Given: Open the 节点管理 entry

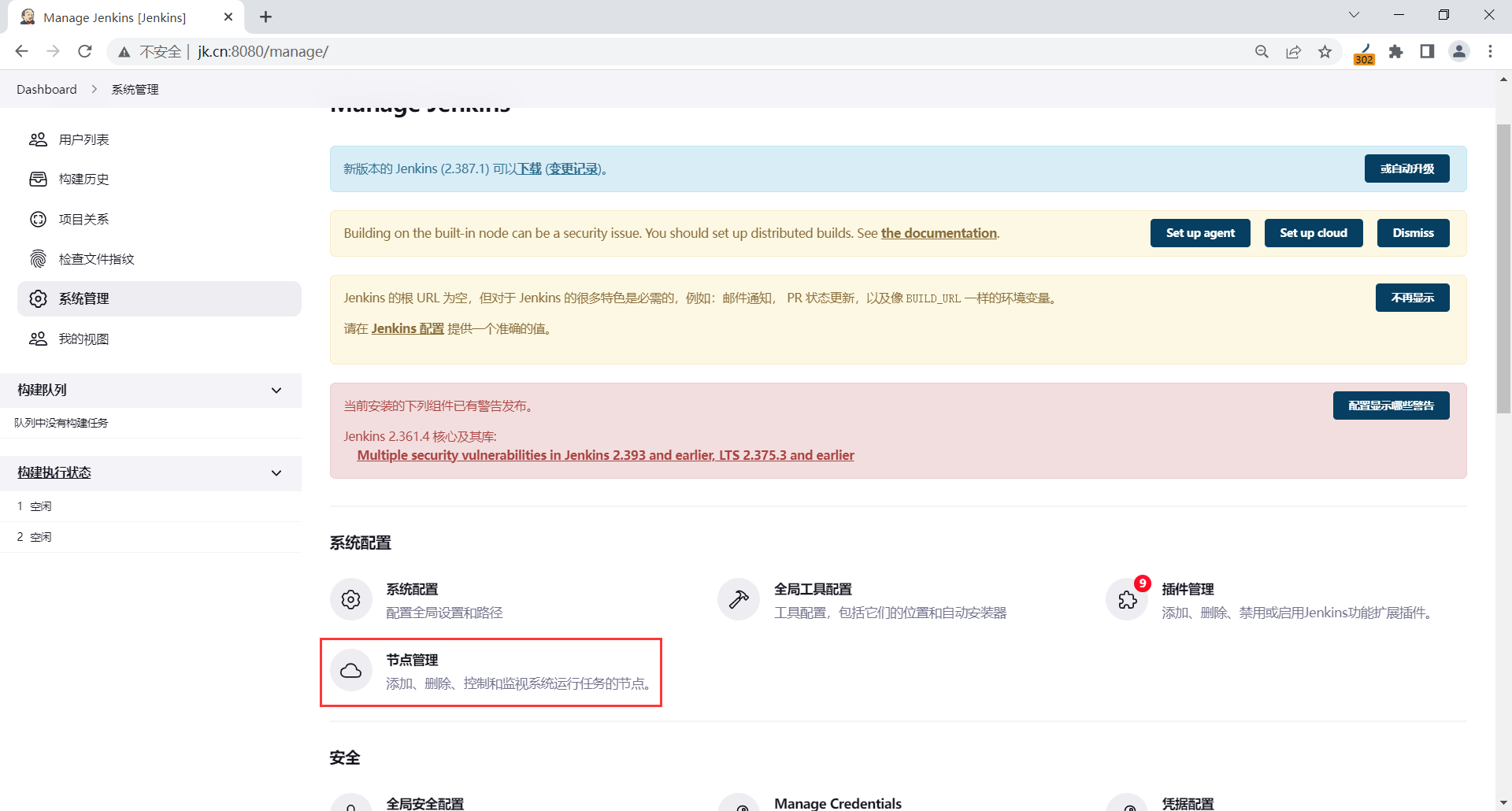Looking at the screenshot, I should 491,671.
